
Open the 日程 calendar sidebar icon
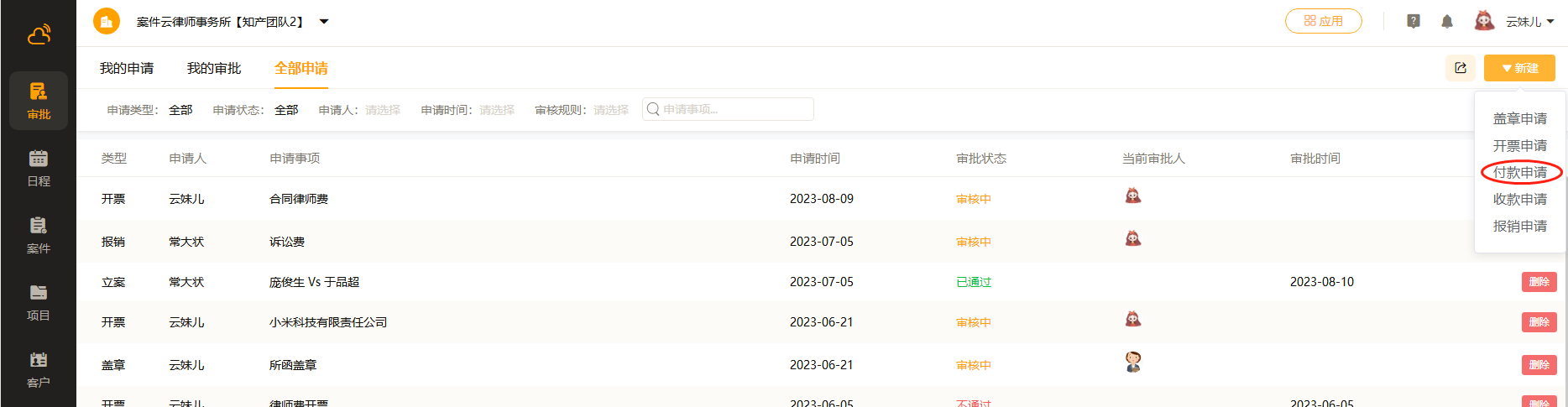[39, 167]
